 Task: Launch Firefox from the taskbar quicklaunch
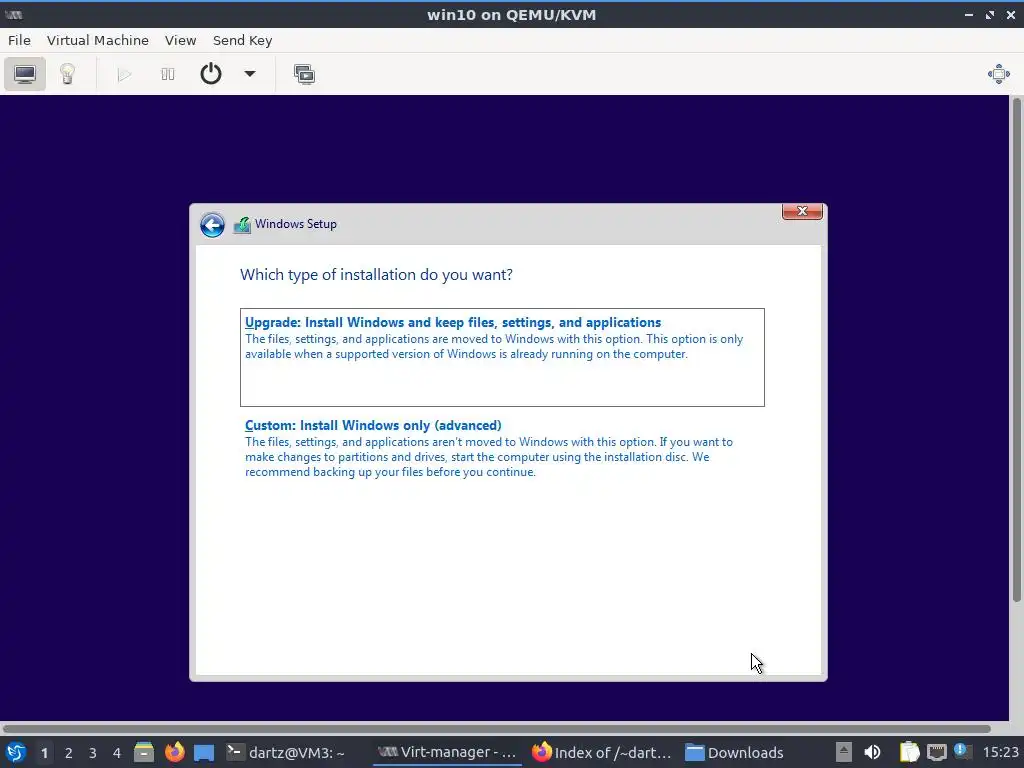coord(174,752)
